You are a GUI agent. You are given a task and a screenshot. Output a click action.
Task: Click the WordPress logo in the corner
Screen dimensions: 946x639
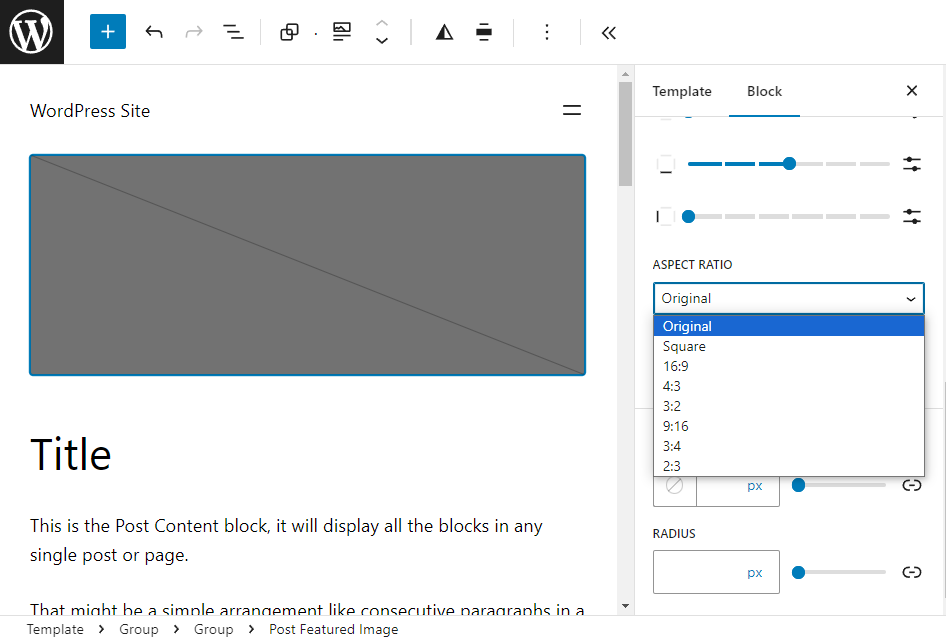point(31,31)
